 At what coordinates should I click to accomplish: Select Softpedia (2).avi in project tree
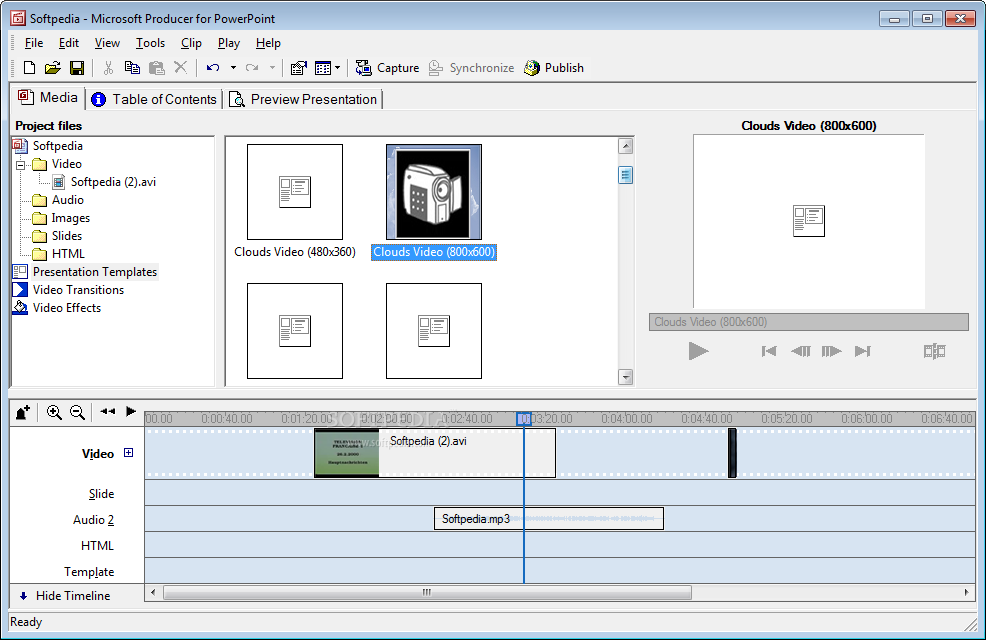point(113,182)
